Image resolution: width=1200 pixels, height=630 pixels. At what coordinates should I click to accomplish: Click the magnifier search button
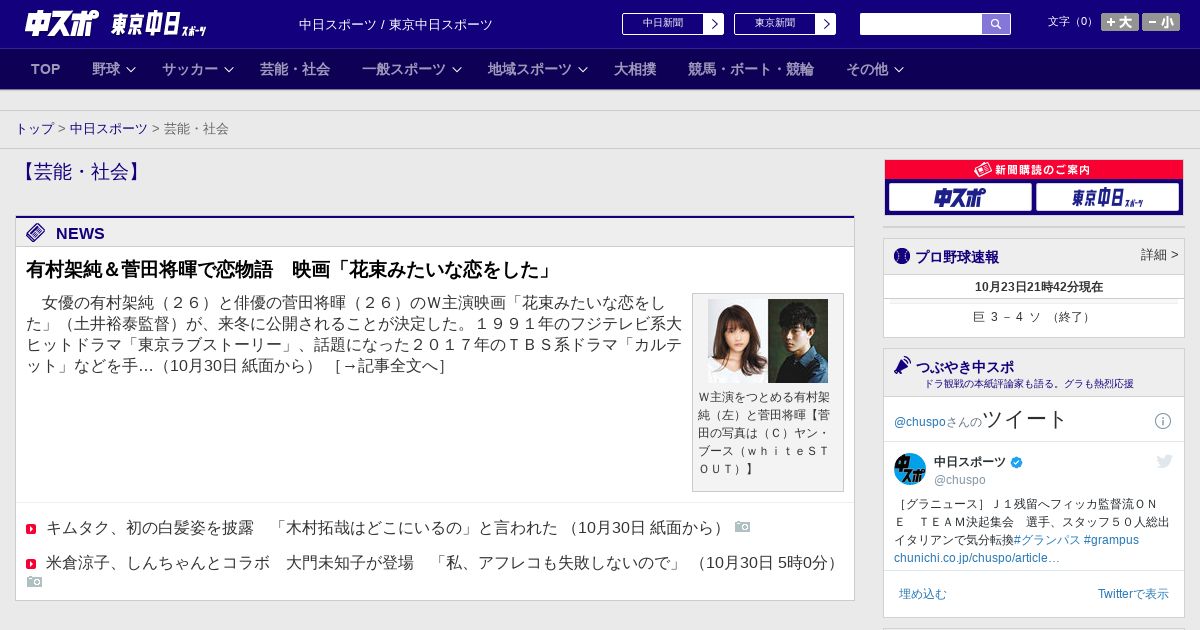click(996, 24)
